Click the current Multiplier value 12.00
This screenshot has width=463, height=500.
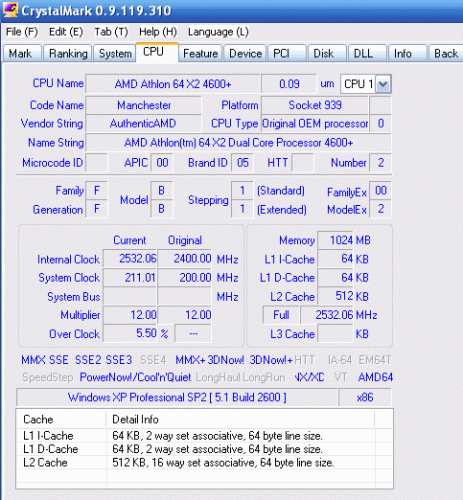(130, 315)
